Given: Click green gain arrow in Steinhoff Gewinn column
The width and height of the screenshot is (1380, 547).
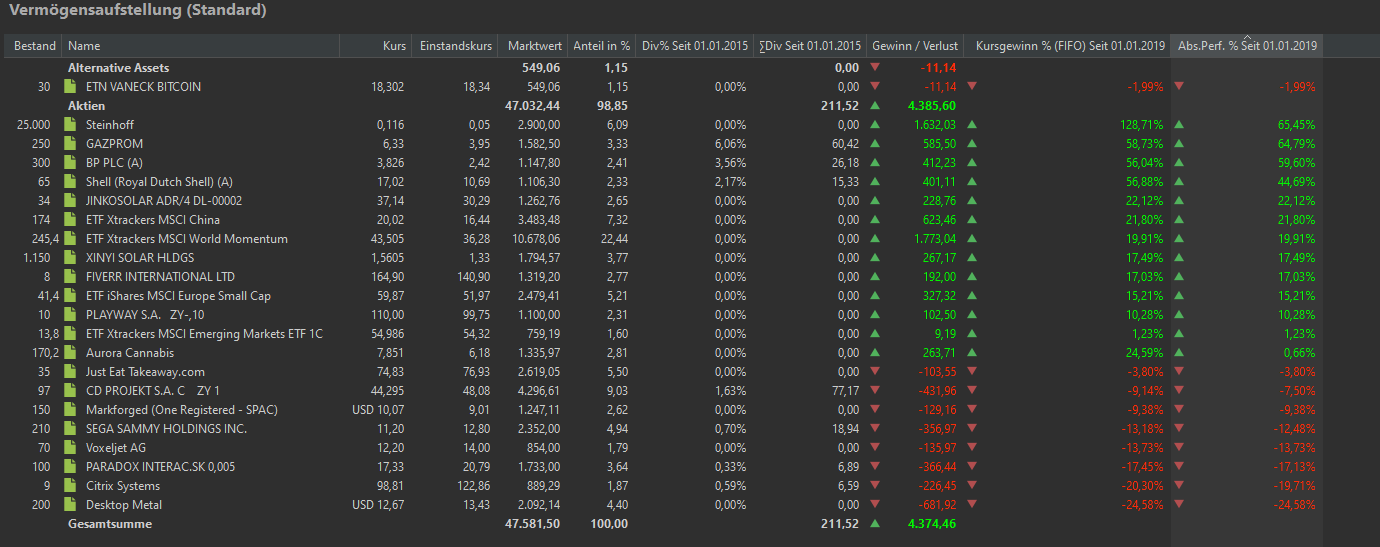Looking at the screenshot, I should click(x=876, y=125).
